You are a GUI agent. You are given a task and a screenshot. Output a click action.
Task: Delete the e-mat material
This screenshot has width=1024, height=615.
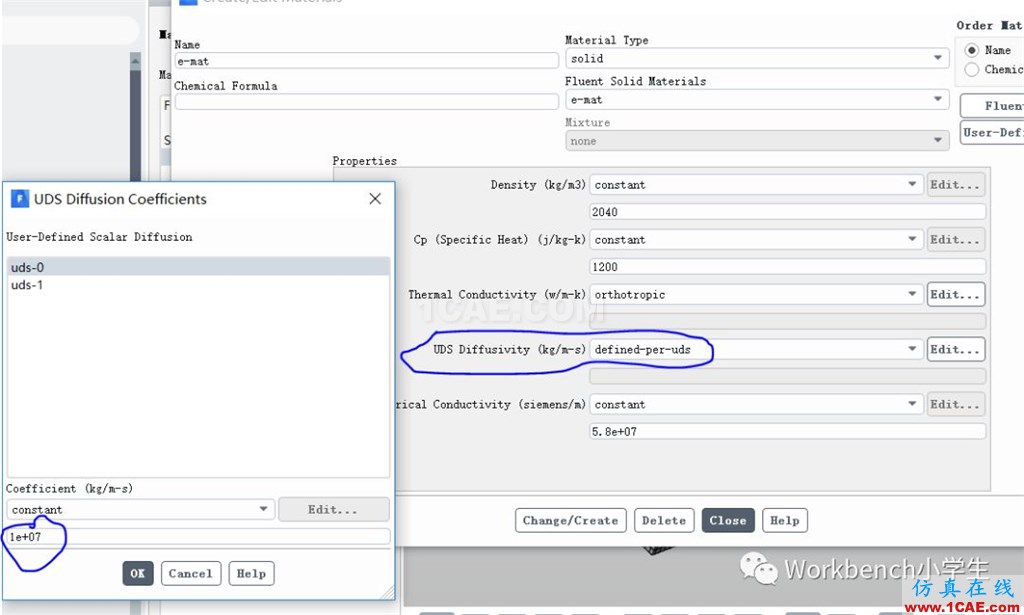pyautogui.click(x=664, y=520)
